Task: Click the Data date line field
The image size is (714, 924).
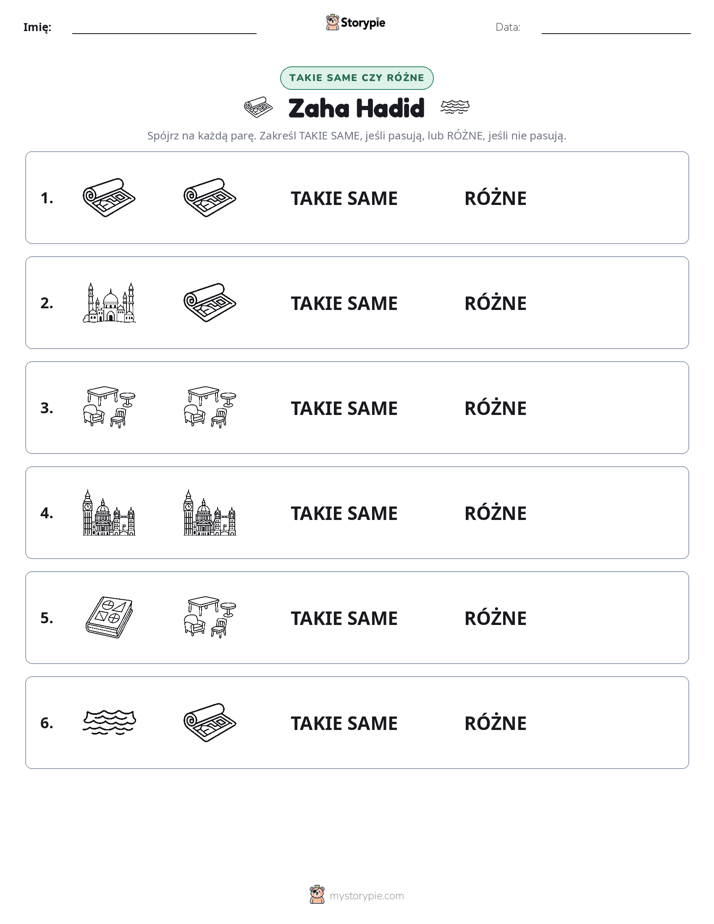Action: pyautogui.click(x=616, y=27)
